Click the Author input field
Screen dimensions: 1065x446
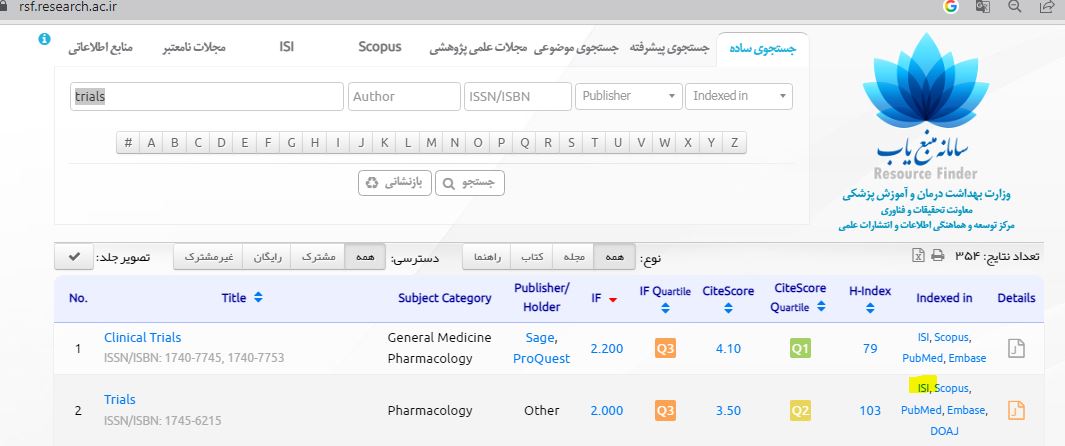(x=403, y=96)
